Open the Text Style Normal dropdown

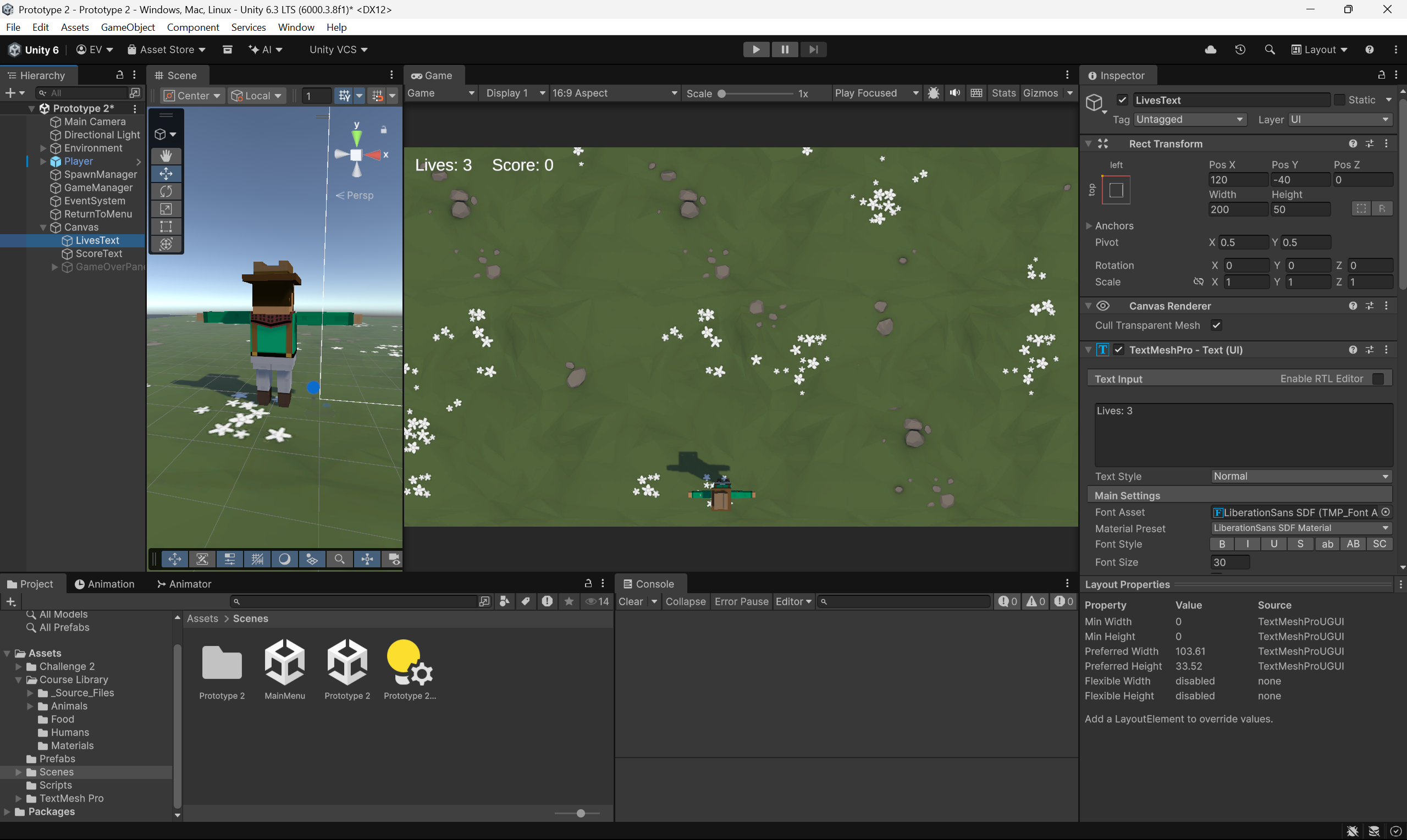[1300, 477]
